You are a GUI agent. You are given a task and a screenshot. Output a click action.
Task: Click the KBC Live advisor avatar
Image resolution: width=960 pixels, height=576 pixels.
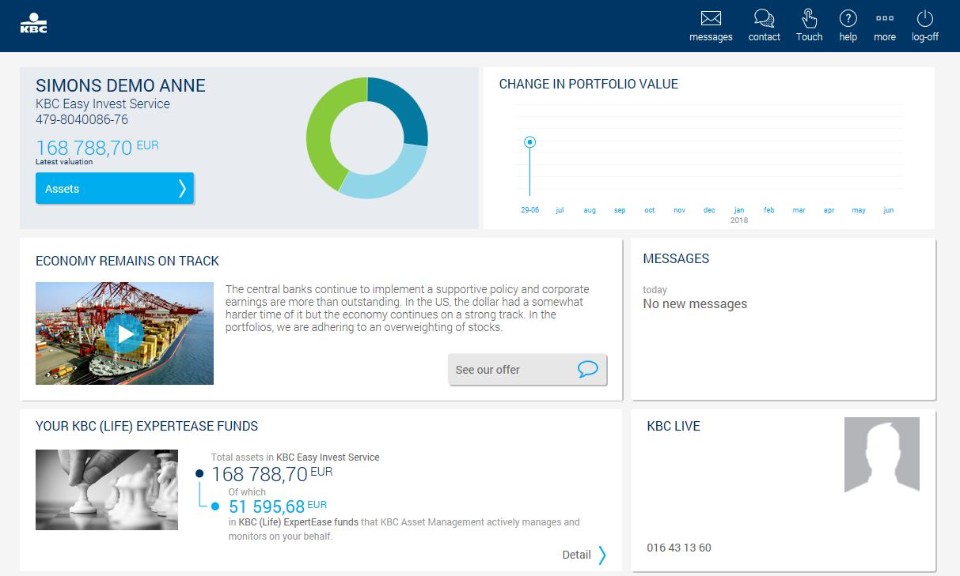[882, 454]
